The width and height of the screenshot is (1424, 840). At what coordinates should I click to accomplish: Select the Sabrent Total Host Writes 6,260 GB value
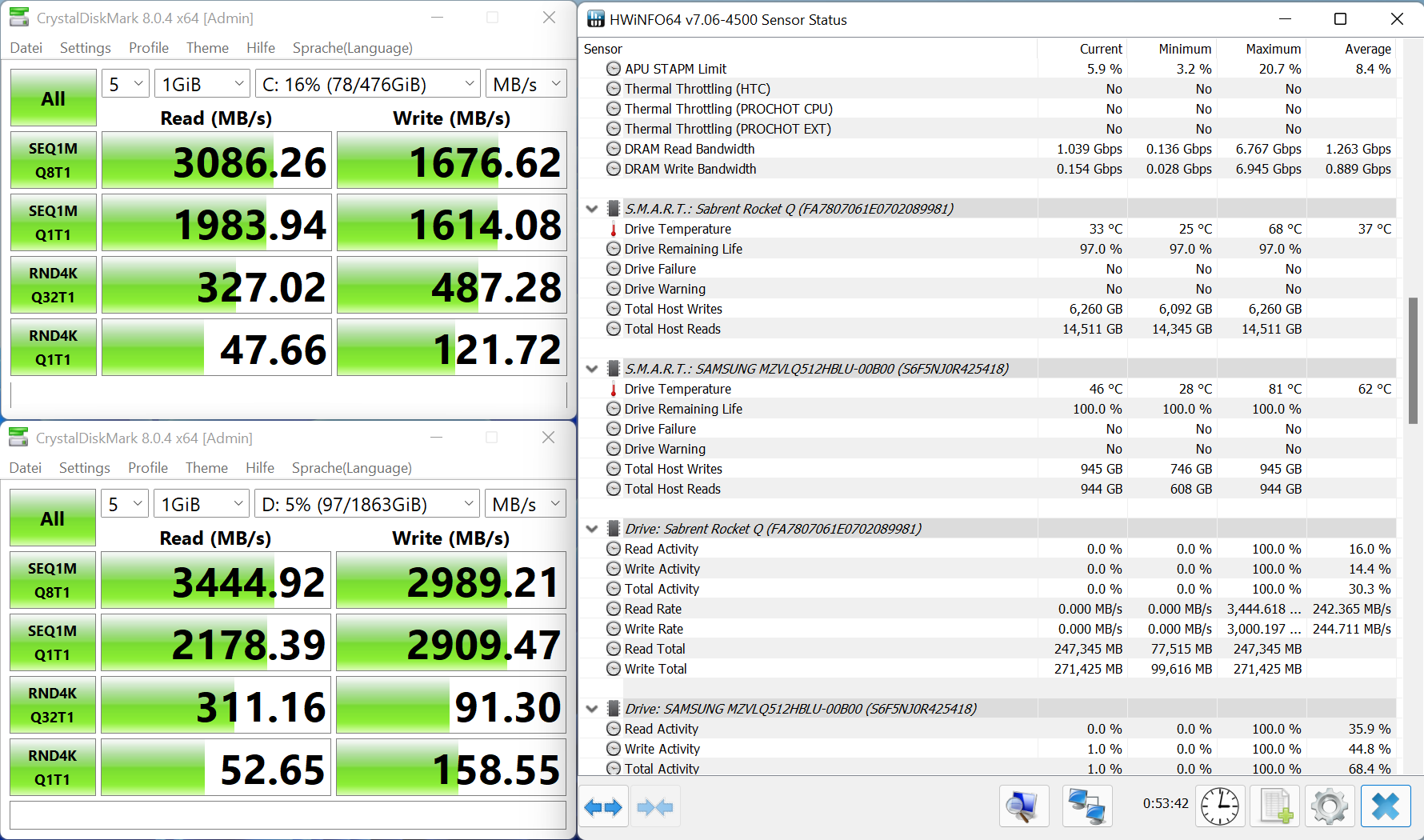click(x=1096, y=309)
